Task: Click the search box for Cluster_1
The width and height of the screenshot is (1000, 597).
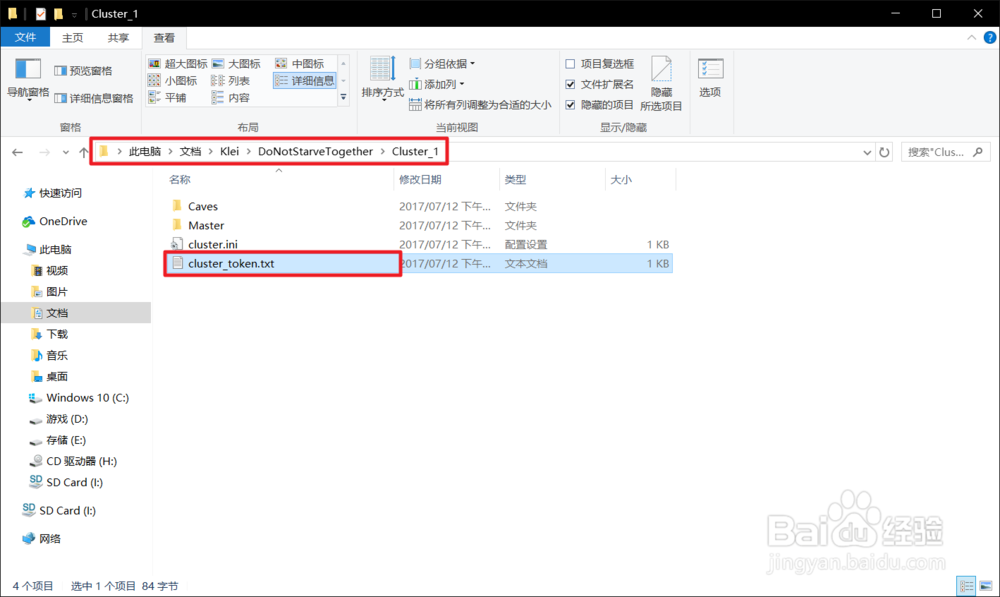Action: coord(945,152)
